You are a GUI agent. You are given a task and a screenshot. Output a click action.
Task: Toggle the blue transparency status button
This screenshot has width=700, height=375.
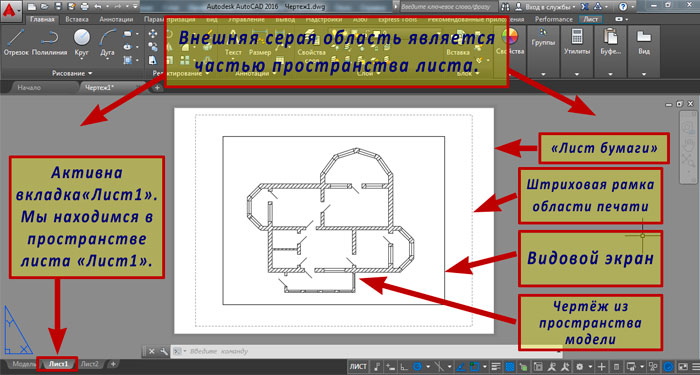tap(509, 367)
